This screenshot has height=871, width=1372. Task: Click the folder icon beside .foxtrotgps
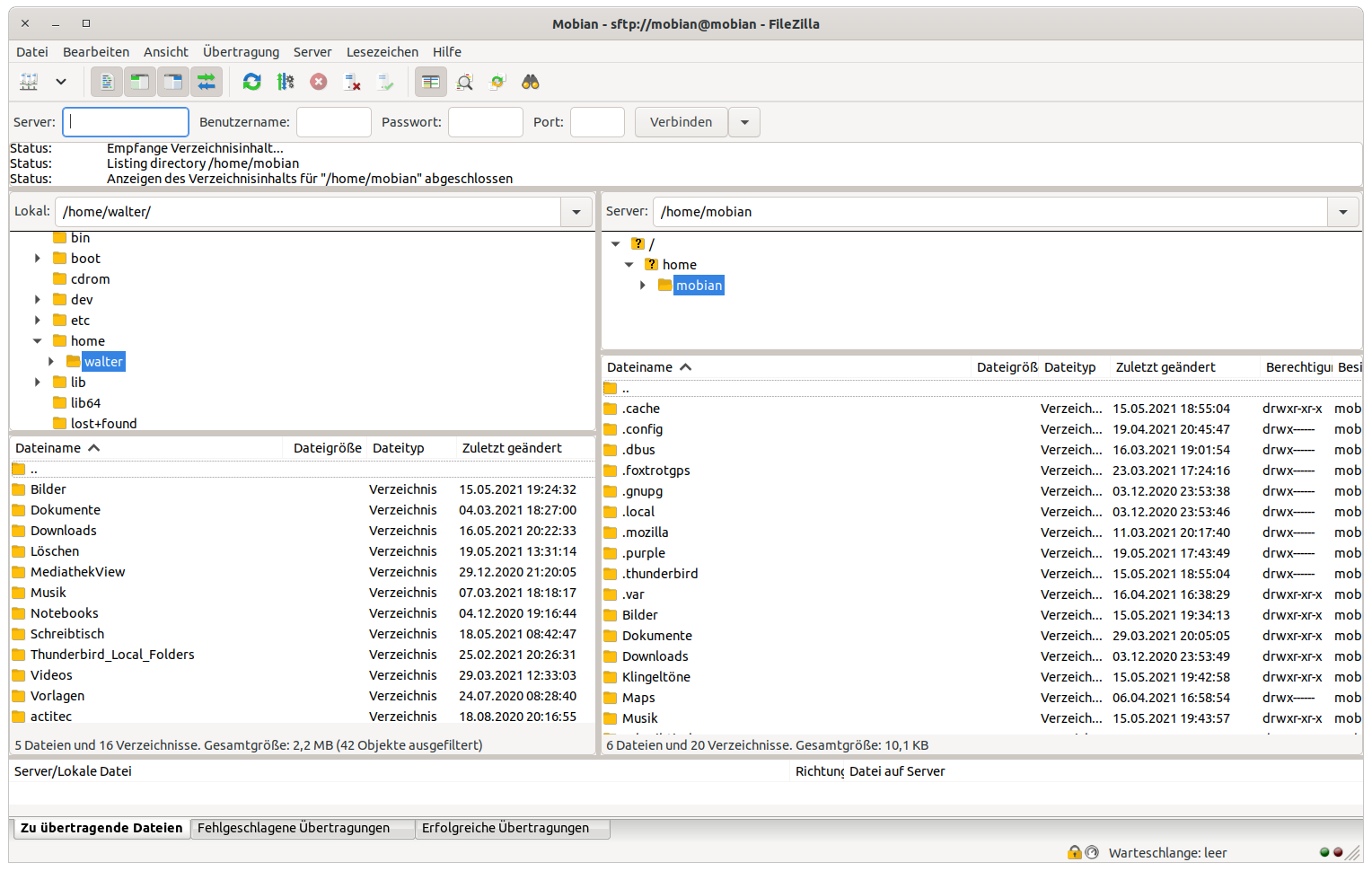611,471
